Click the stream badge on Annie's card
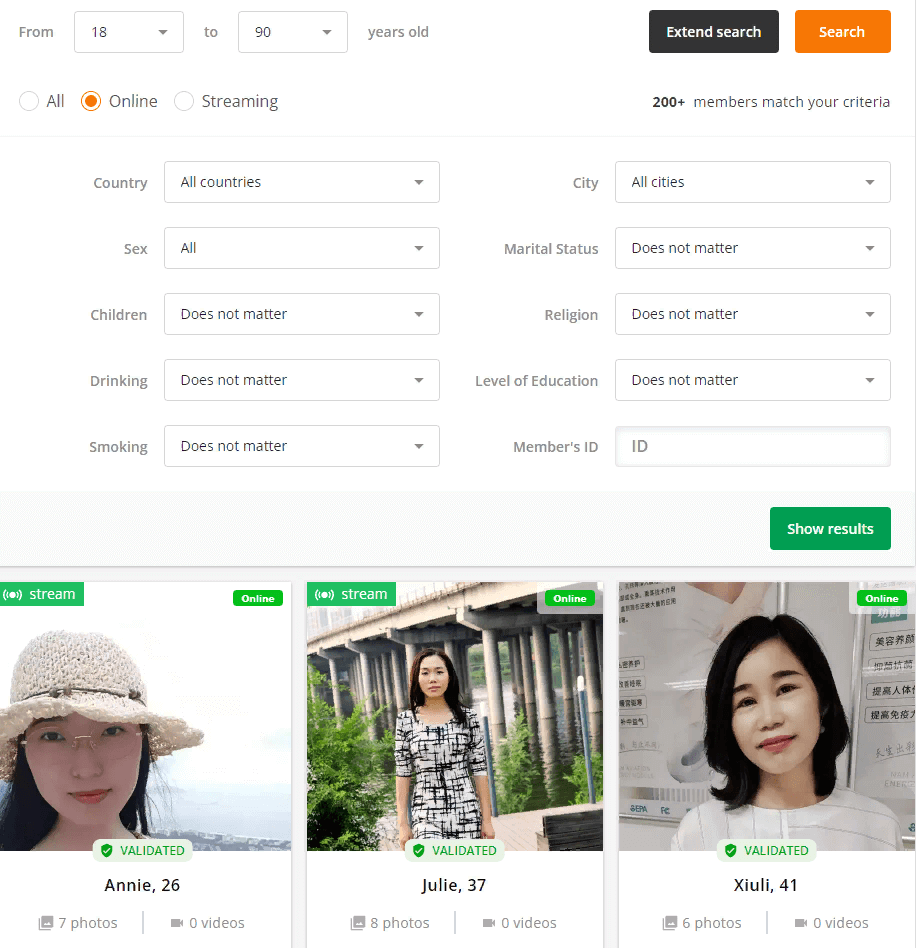Viewport: 916px width, 948px height. tap(41, 594)
